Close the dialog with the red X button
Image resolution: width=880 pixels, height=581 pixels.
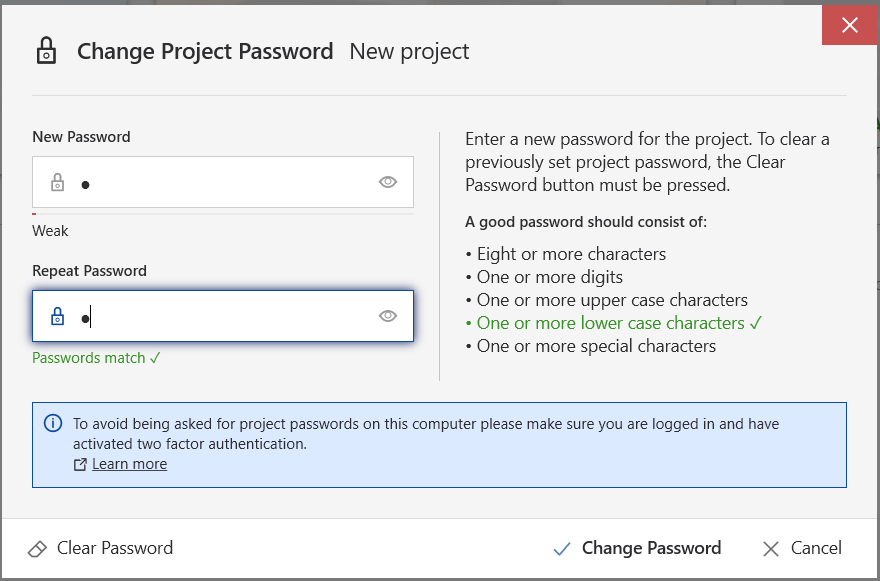(x=850, y=25)
